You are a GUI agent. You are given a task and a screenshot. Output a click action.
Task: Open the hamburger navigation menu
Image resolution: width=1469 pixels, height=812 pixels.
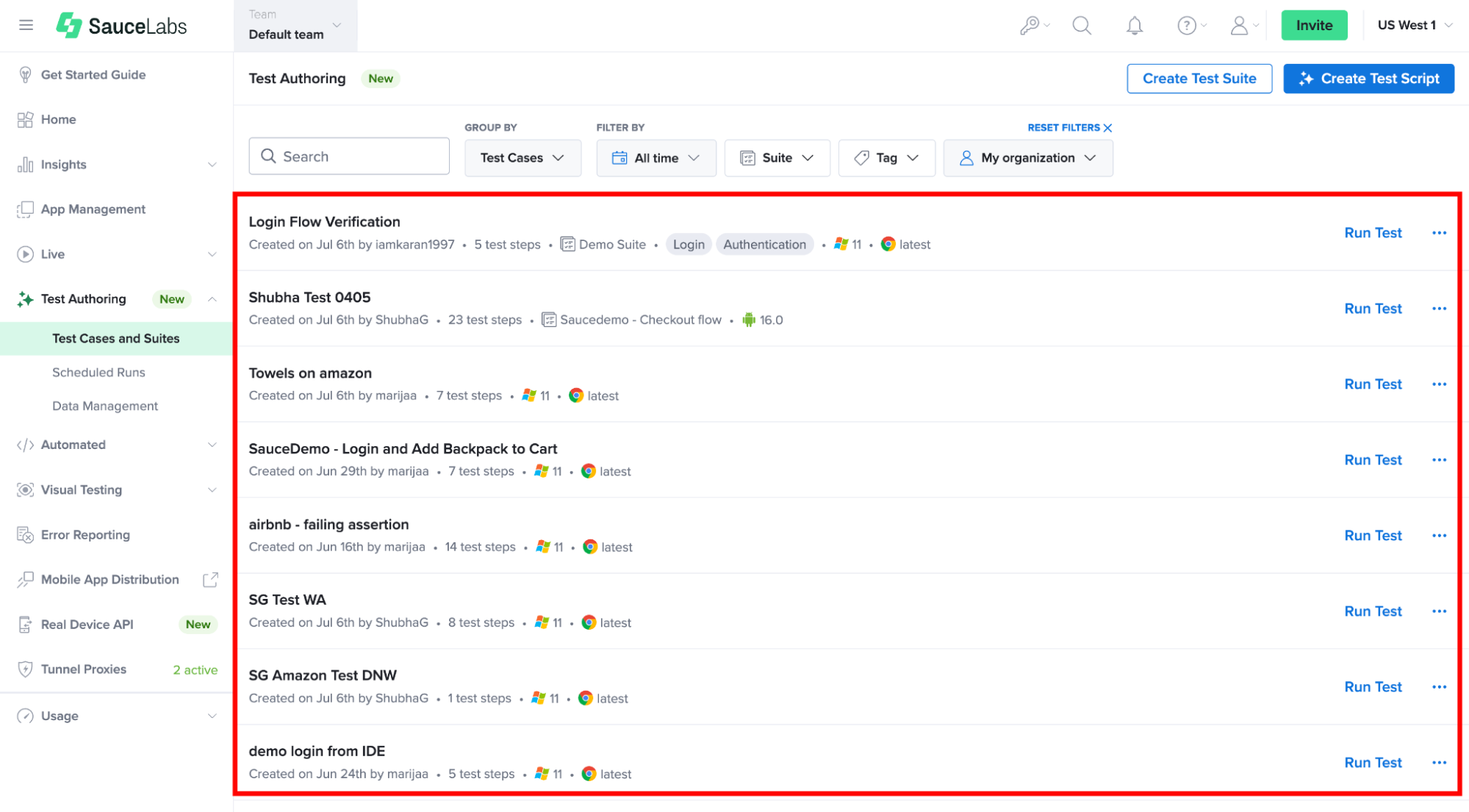coord(26,25)
